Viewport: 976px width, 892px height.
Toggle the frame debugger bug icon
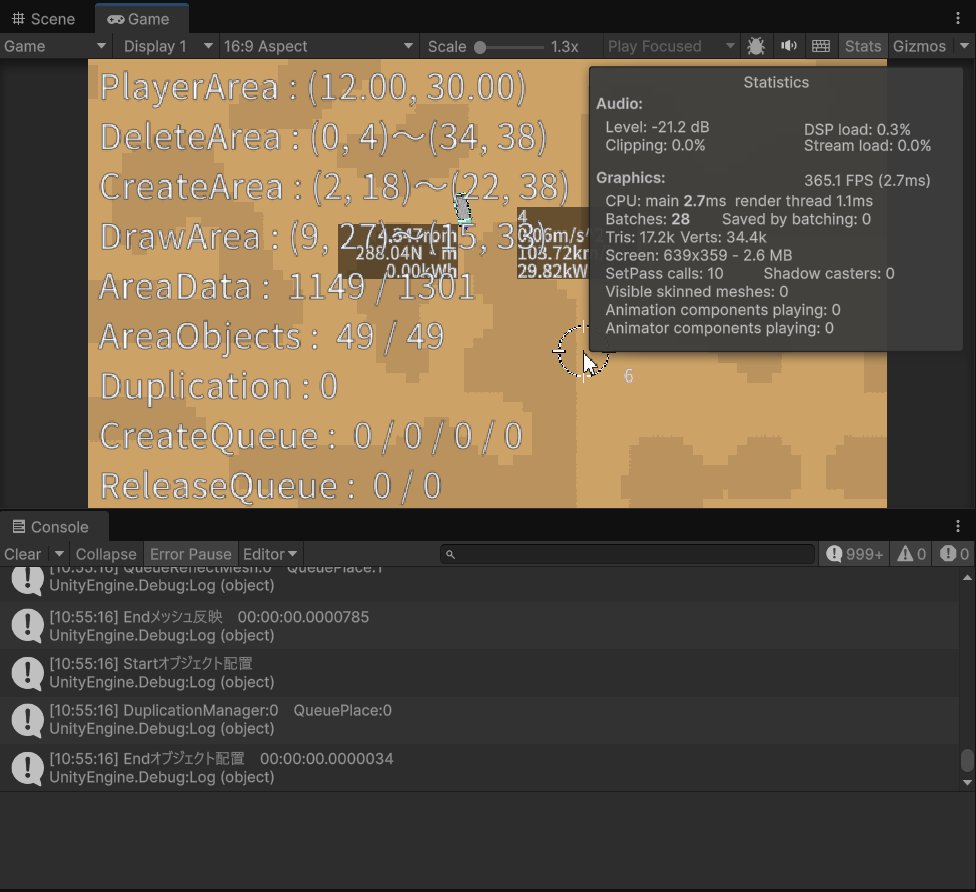point(756,46)
